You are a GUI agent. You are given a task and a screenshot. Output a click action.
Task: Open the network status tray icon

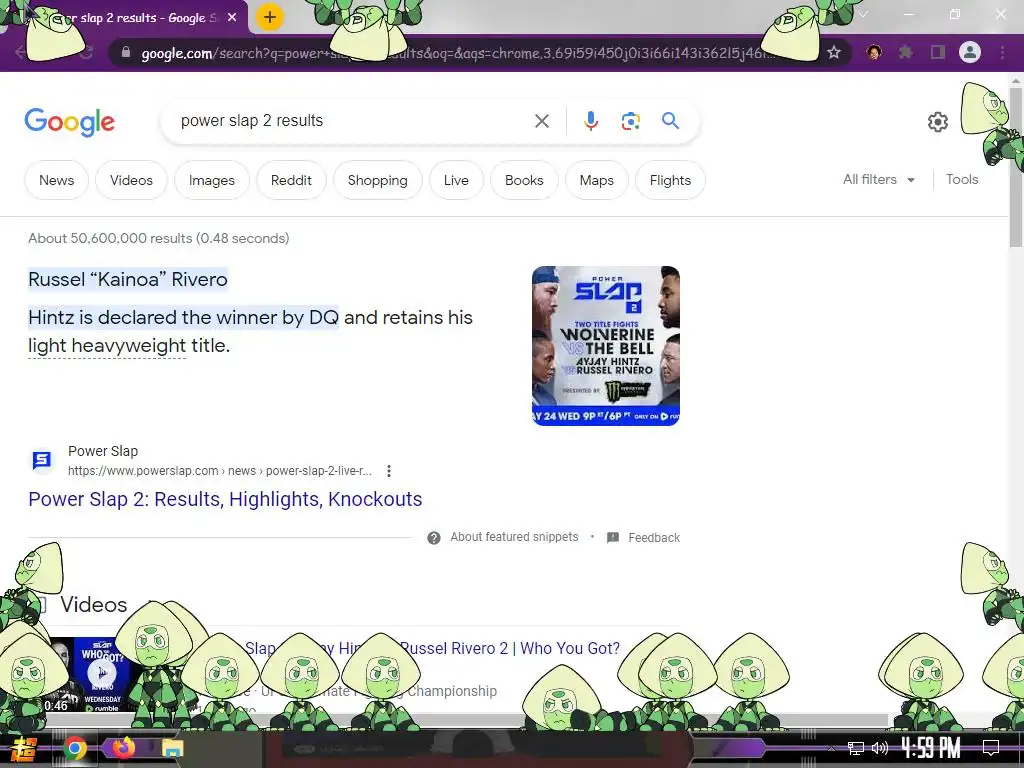pos(855,748)
